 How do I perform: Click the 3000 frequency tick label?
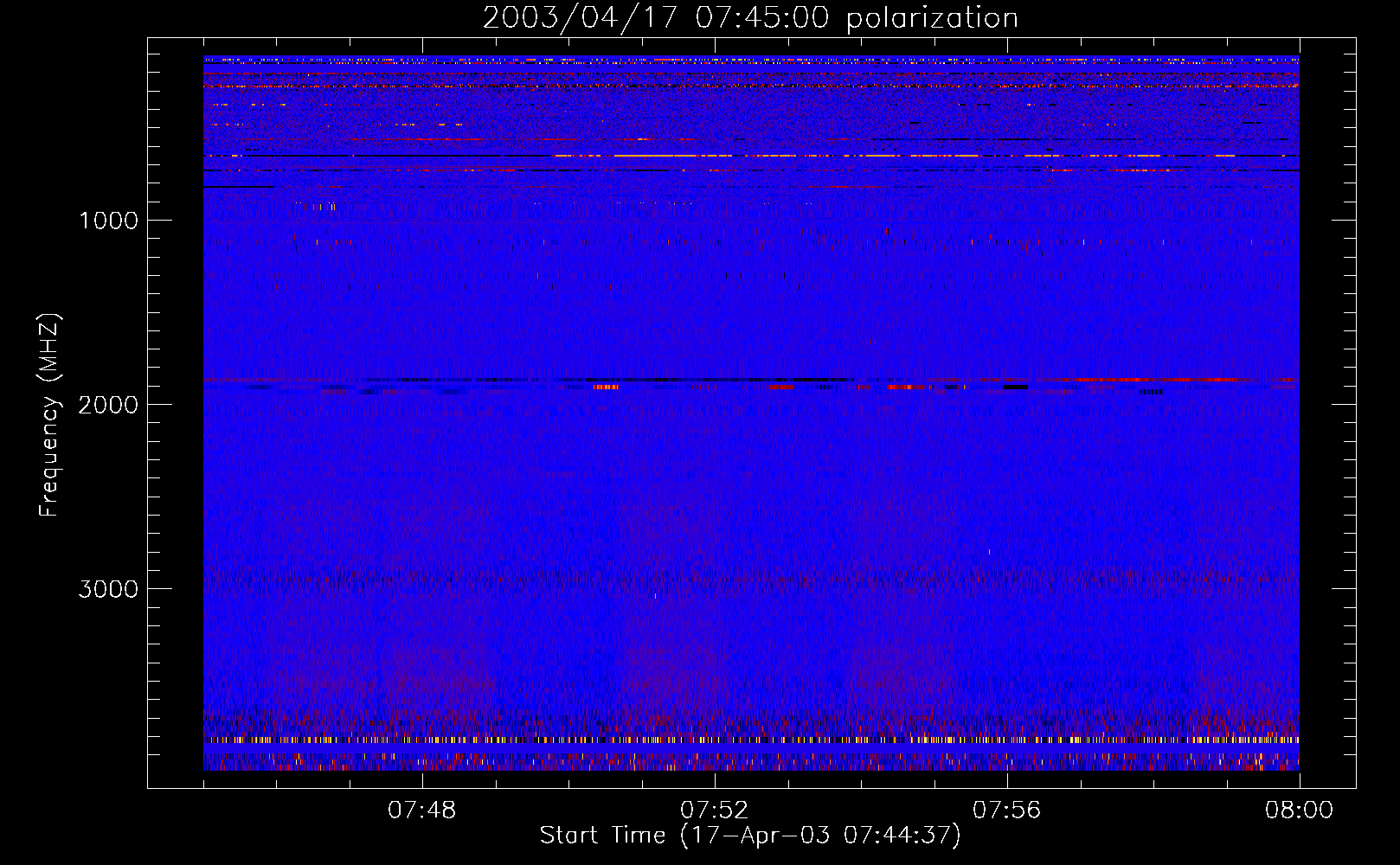point(108,589)
